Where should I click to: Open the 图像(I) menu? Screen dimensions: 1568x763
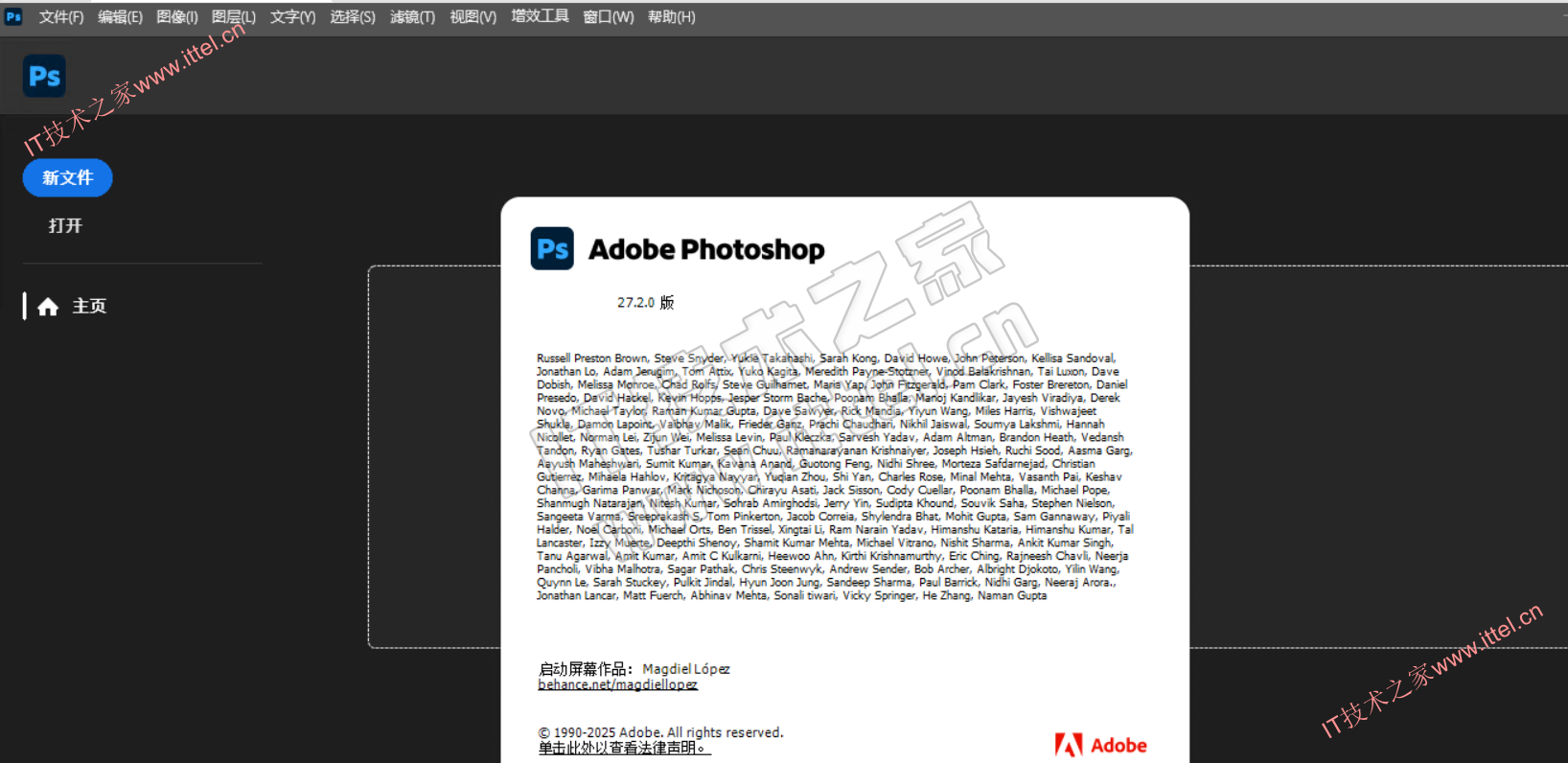click(x=177, y=17)
